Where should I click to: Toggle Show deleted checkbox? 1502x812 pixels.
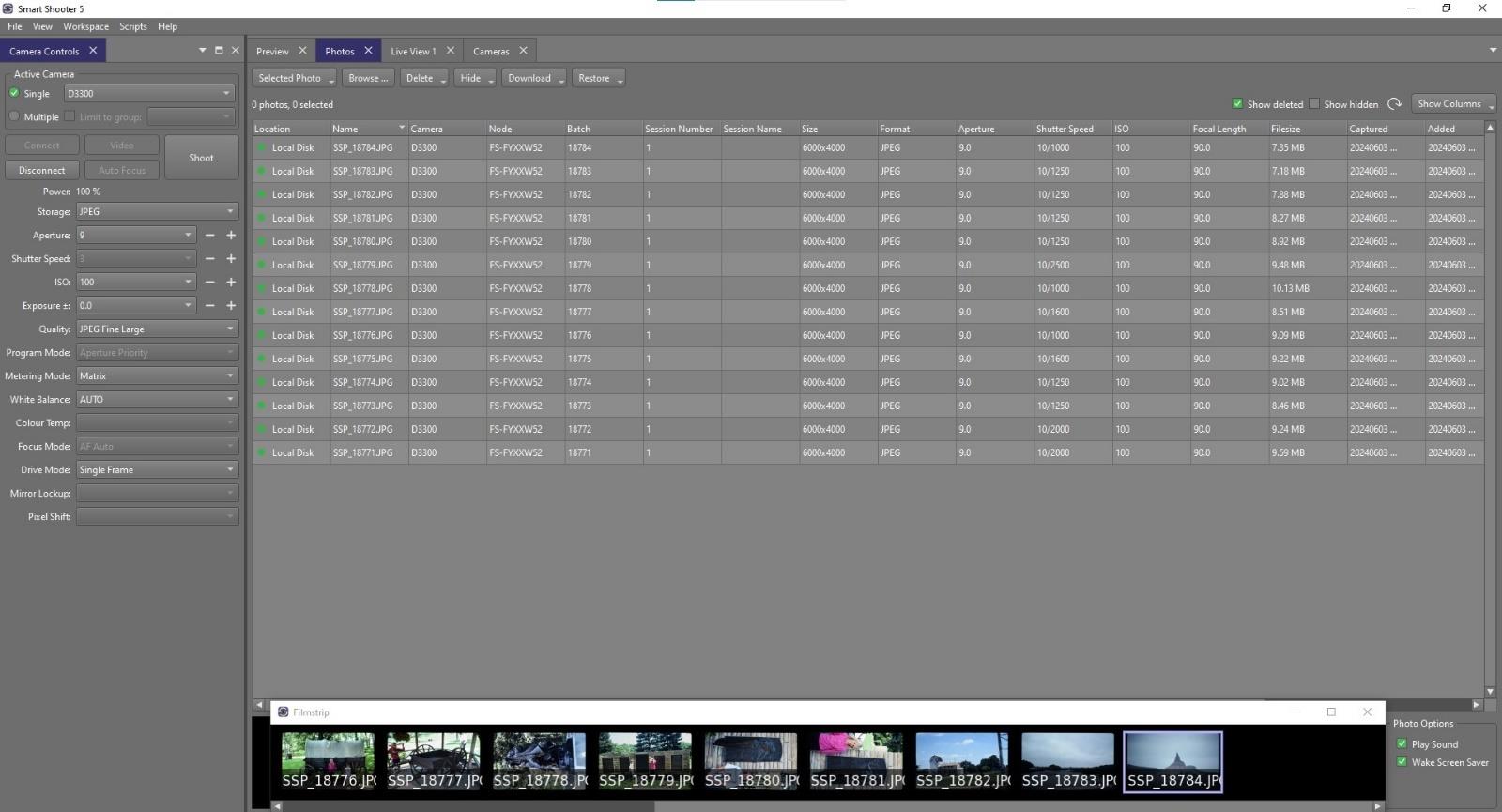click(x=1237, y=104)
